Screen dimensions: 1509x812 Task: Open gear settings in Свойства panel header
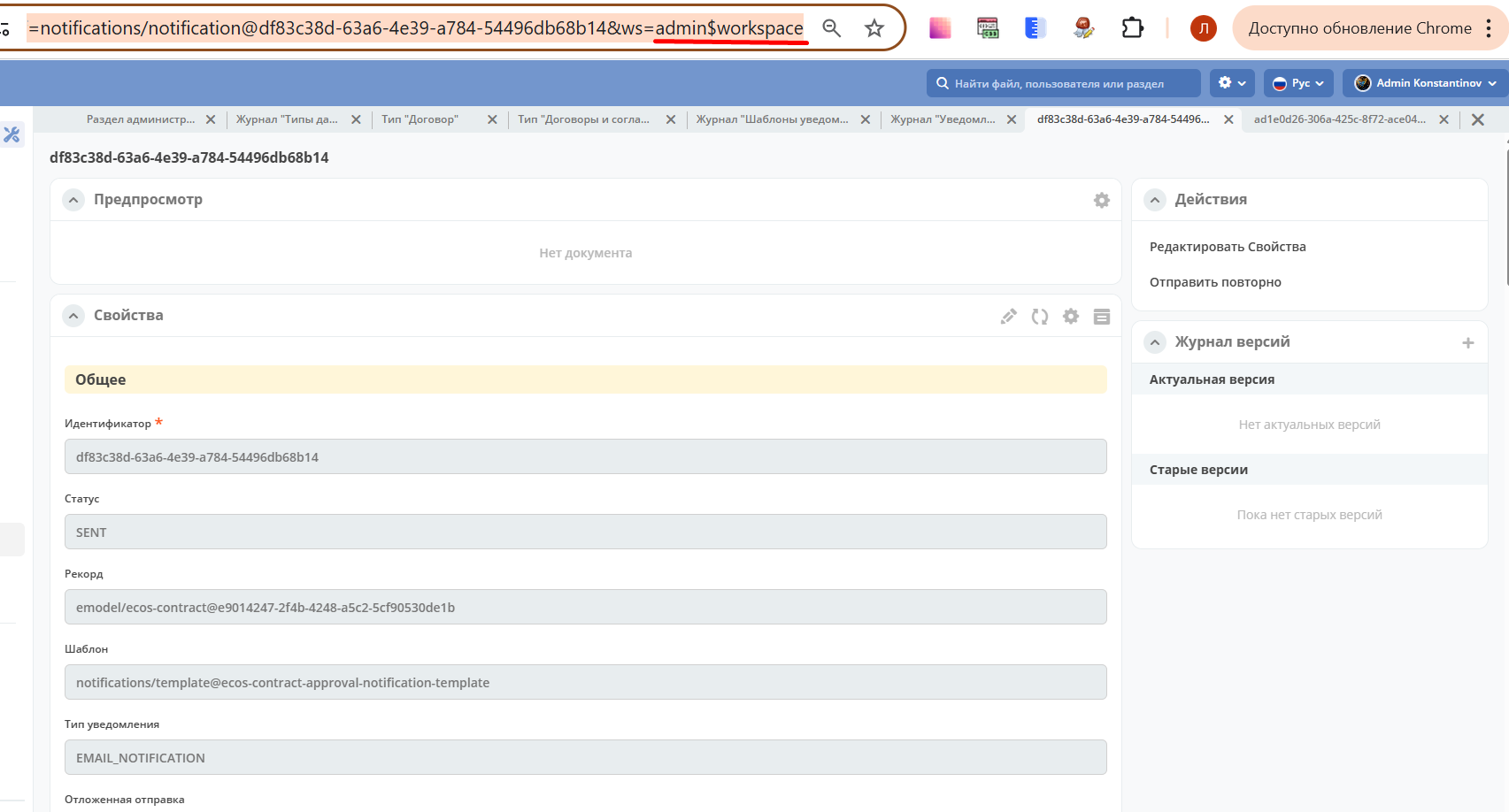1071,317
